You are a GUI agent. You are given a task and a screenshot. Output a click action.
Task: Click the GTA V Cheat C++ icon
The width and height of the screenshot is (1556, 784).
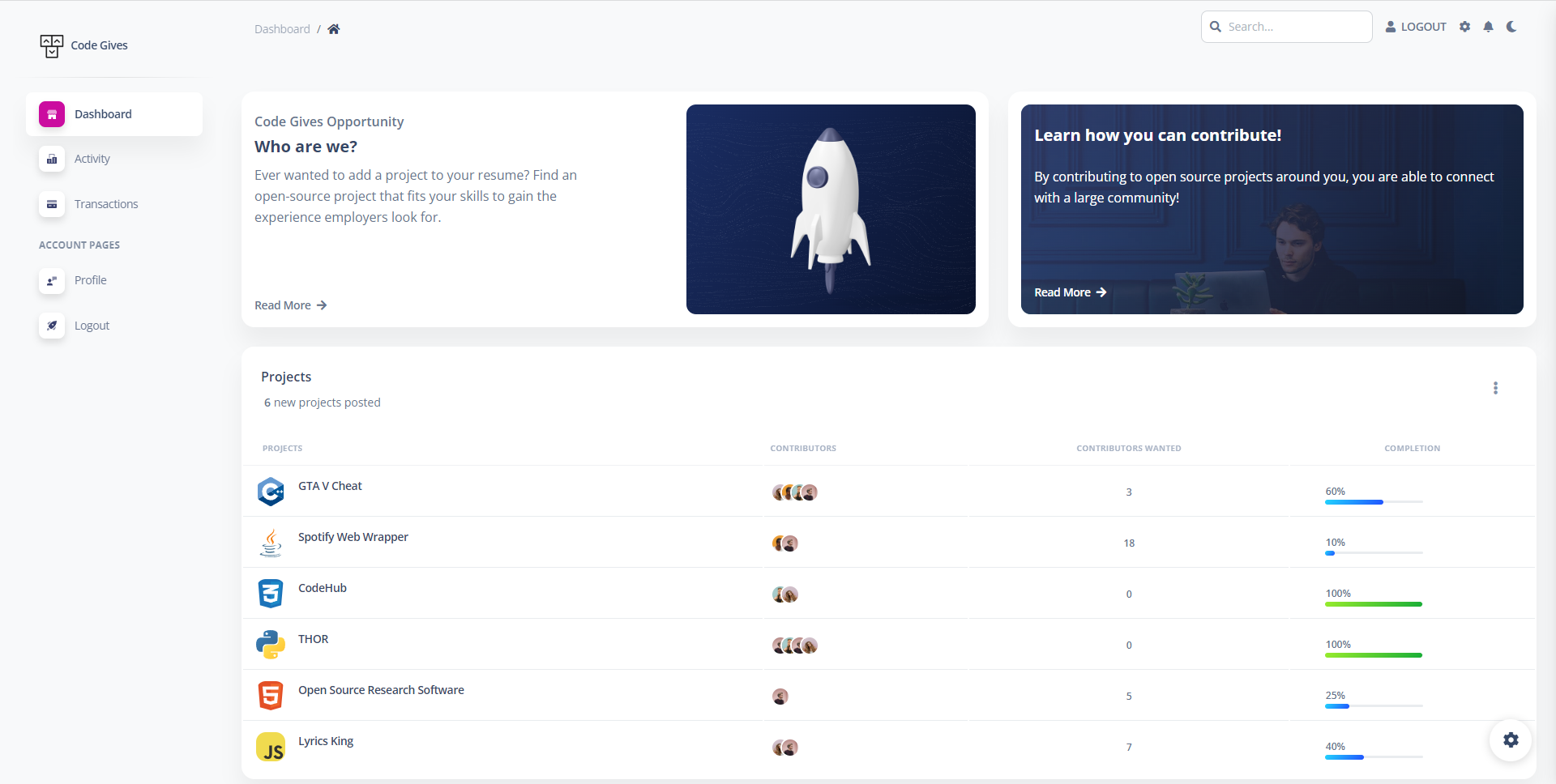(x=271, y=492)
